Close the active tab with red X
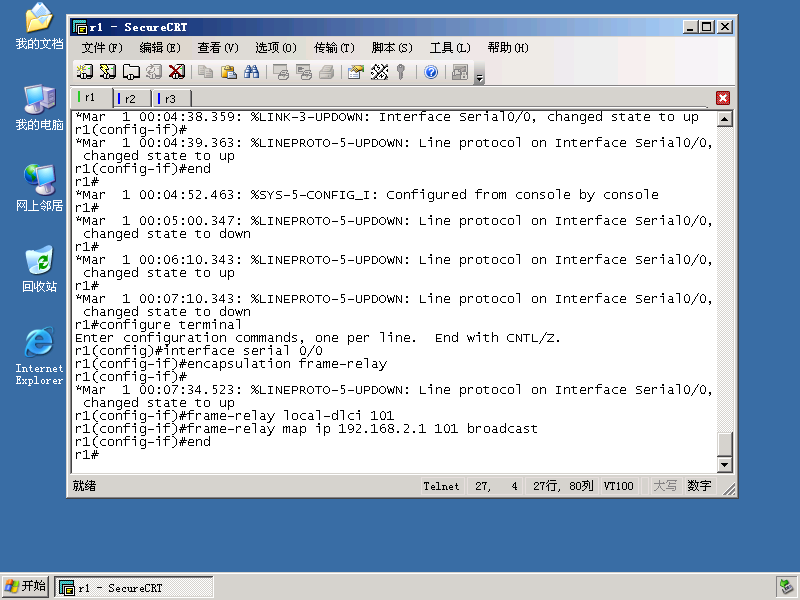The height and width of the screenshot is (600, 800). click(722, 98)
